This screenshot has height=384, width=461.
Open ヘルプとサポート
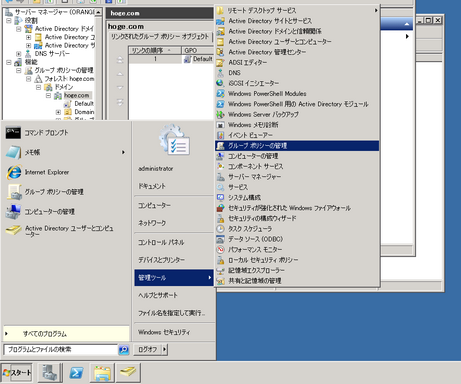pos(158,295)
